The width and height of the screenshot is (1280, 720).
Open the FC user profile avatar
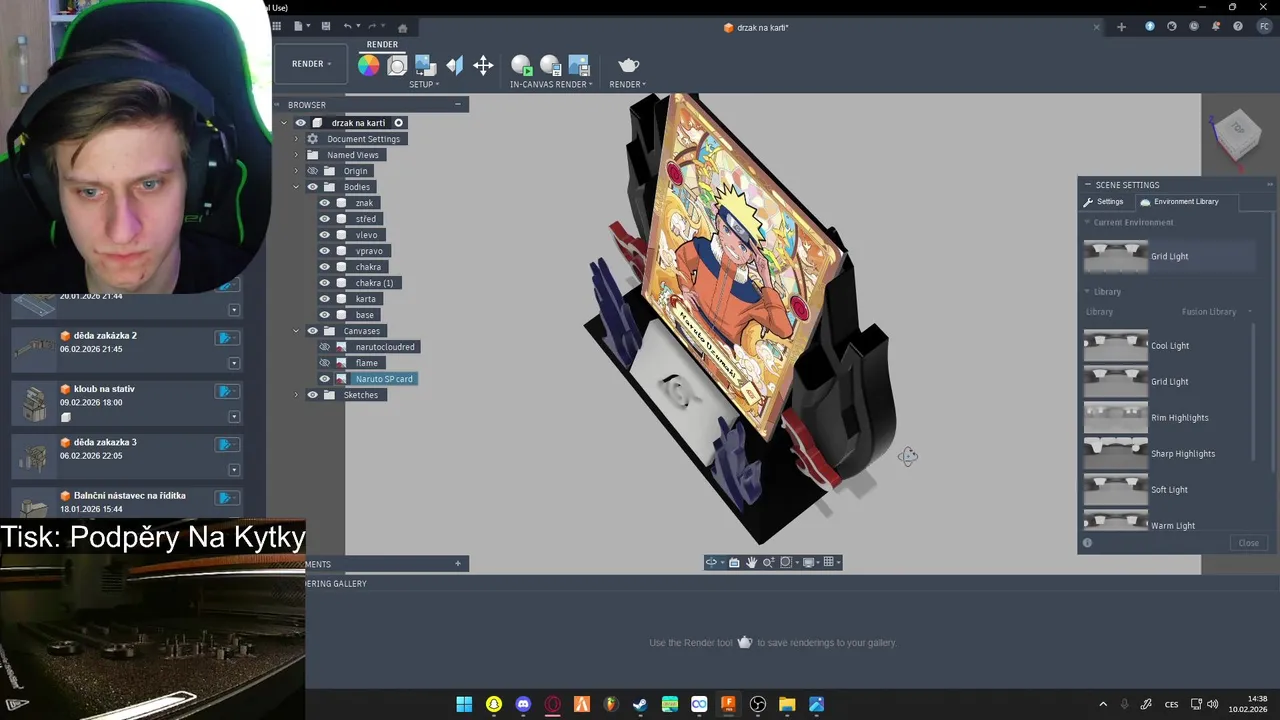click(x=1264, y=27)
